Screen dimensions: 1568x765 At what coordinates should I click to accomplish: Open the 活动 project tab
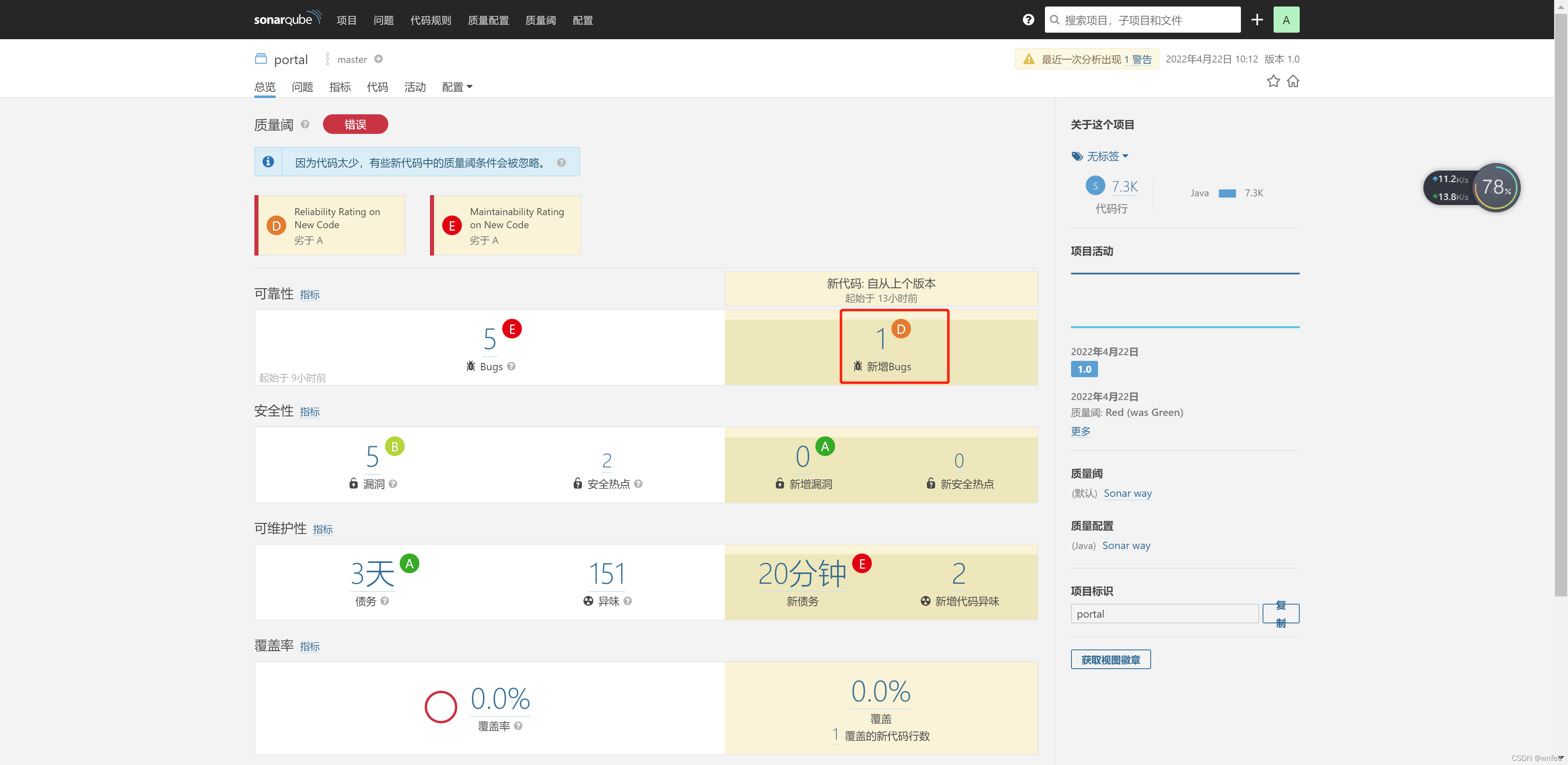[x=414, y=87]
